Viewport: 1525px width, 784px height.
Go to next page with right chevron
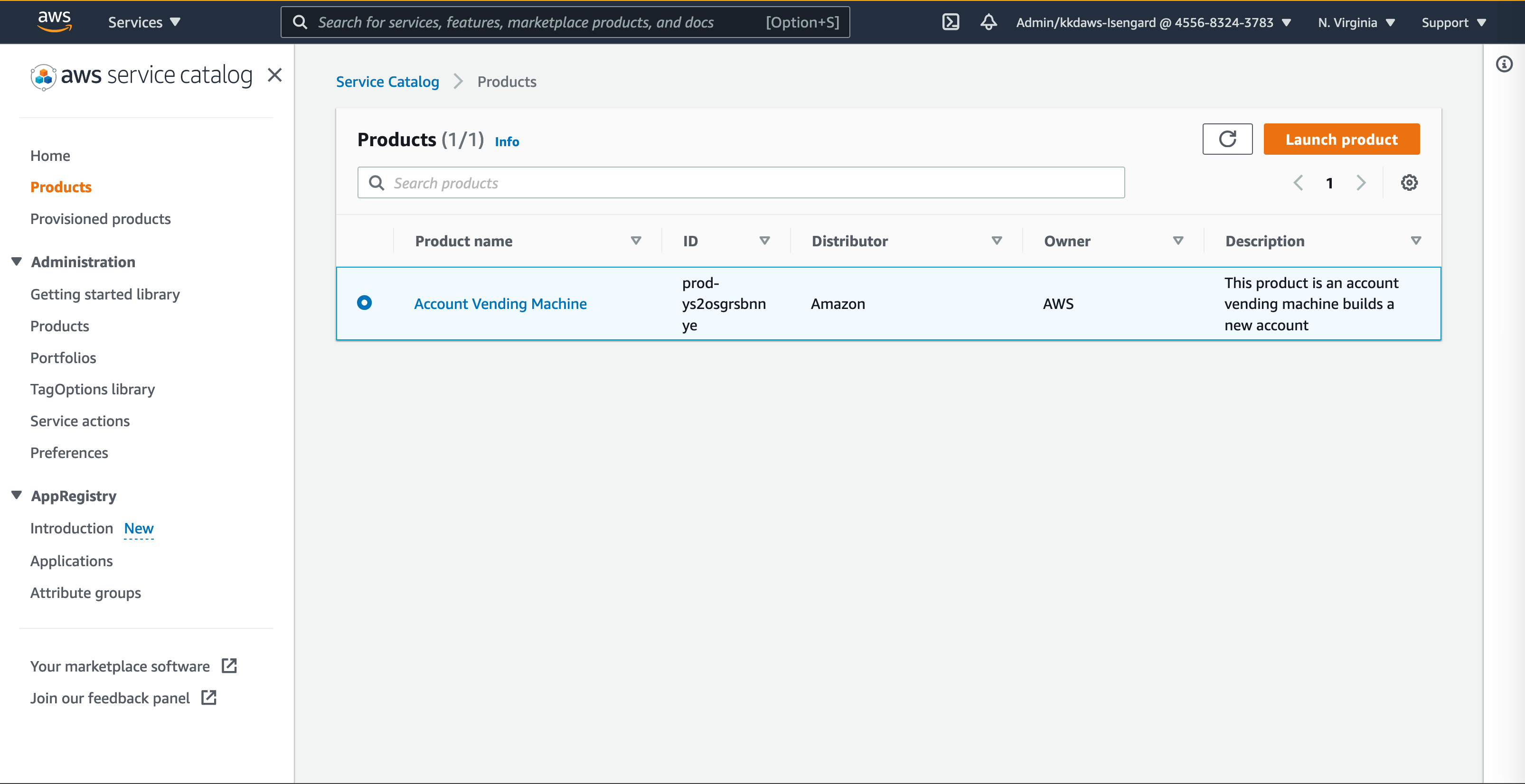coord(1361,182)
